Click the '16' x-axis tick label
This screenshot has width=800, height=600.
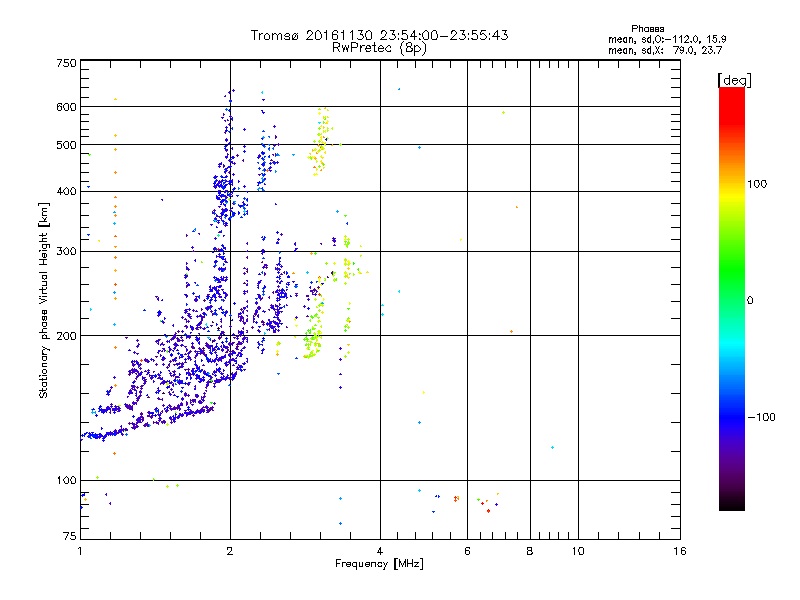[x=680, y=551]
